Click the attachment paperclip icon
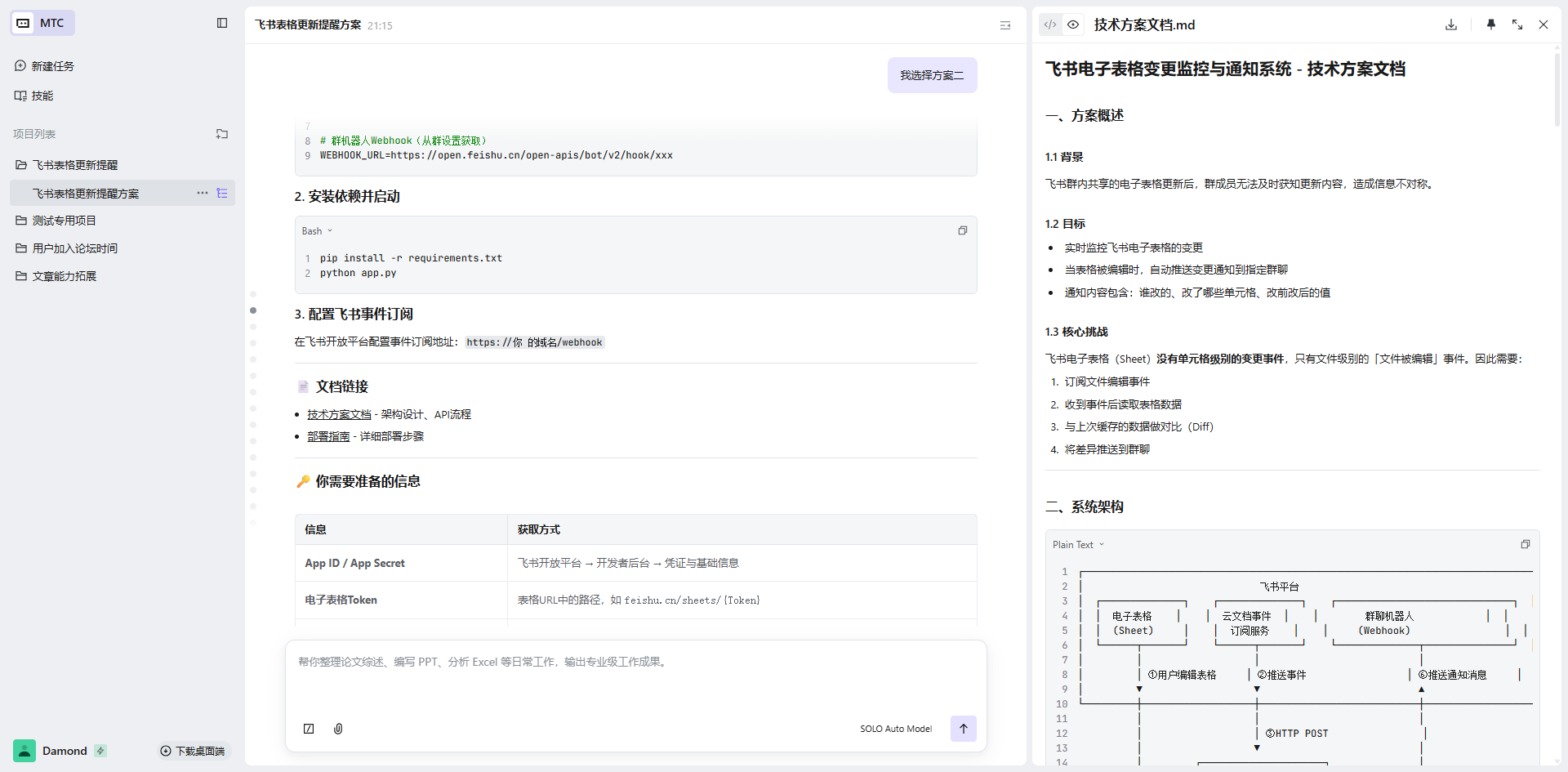1568x772 pixels. coord(338,729)
